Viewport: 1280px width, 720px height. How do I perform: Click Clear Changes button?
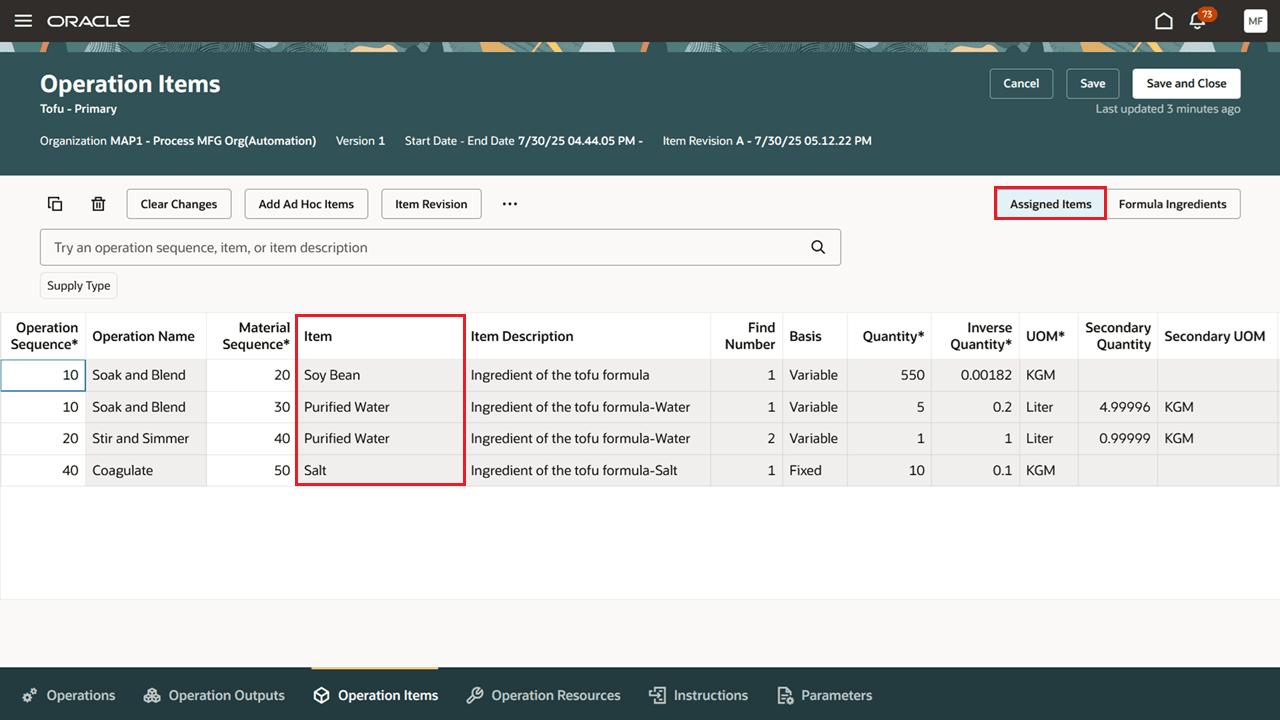click(x=179, y=204)
